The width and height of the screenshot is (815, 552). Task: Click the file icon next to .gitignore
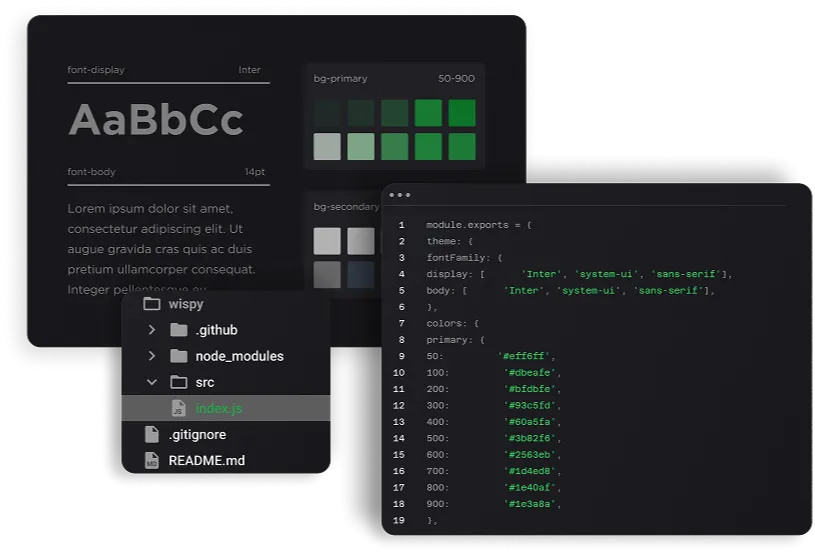[152, 435]
